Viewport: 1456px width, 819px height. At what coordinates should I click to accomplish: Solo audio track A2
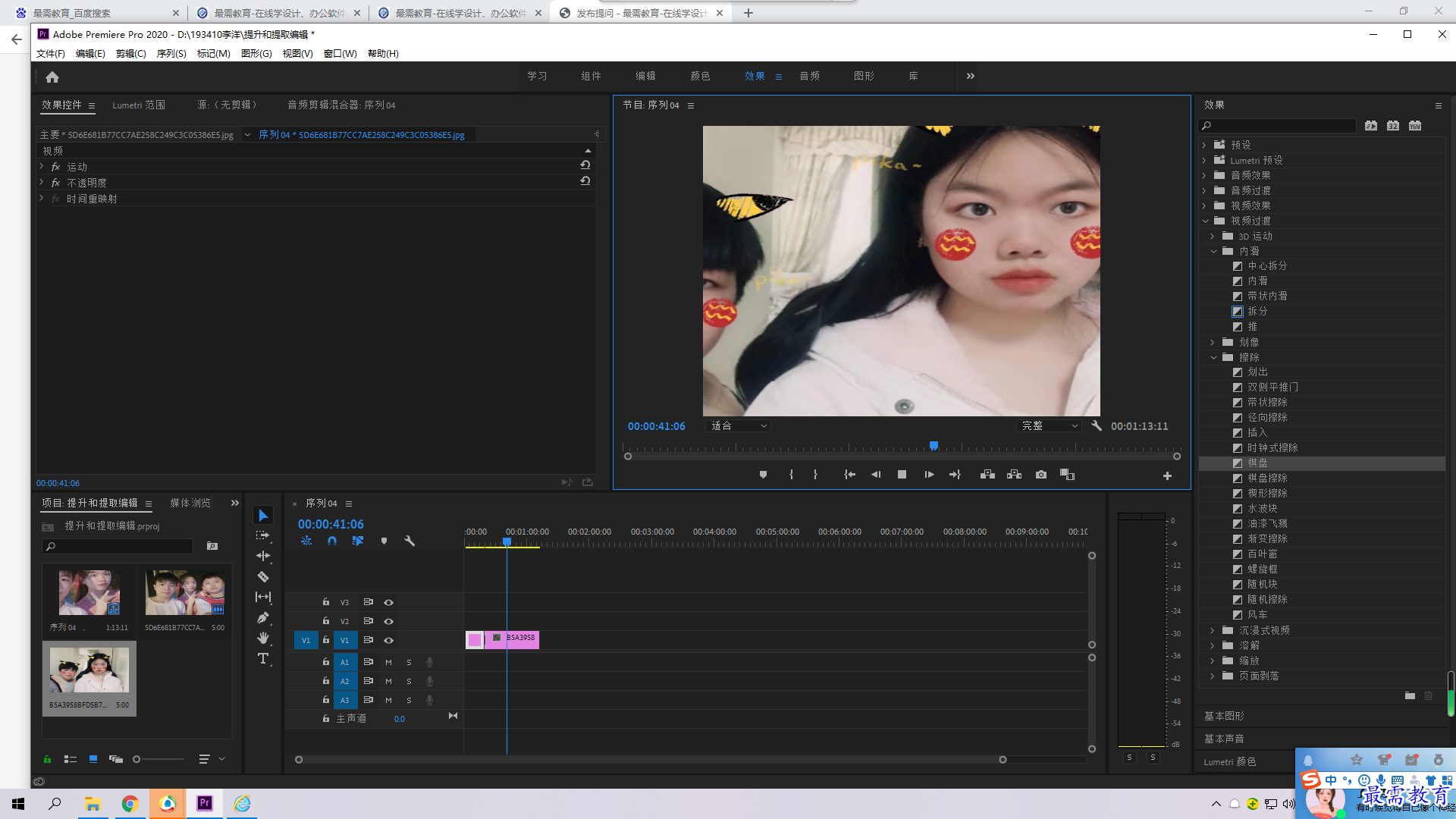409,682
